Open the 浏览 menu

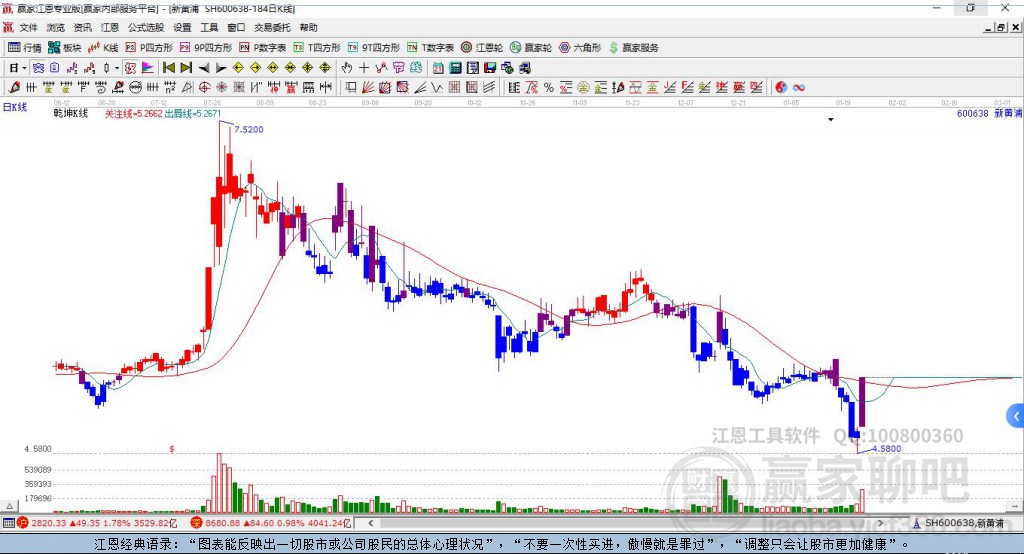pyautogui.click(x=56, y=27)
